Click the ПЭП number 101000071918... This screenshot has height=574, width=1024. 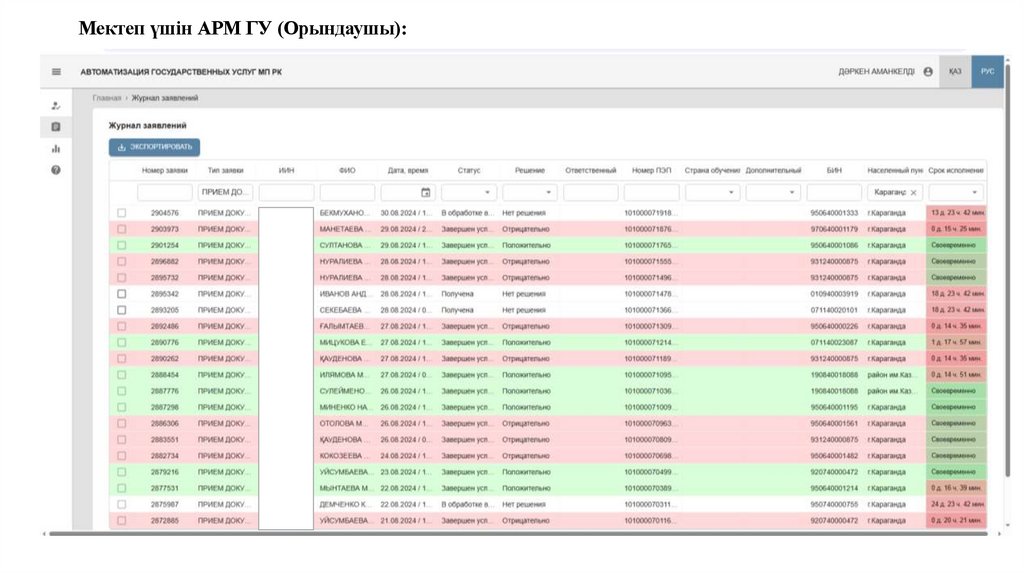[650, 213]
